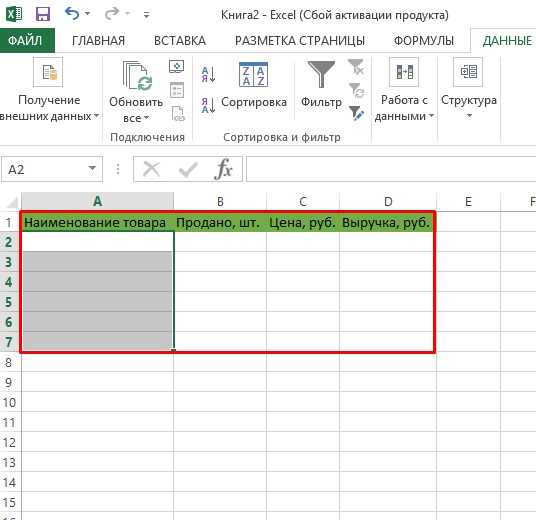Open the Работа с данными menu
Image resolution: width=536 pixels, height=520 pixels.
point(404,90)
